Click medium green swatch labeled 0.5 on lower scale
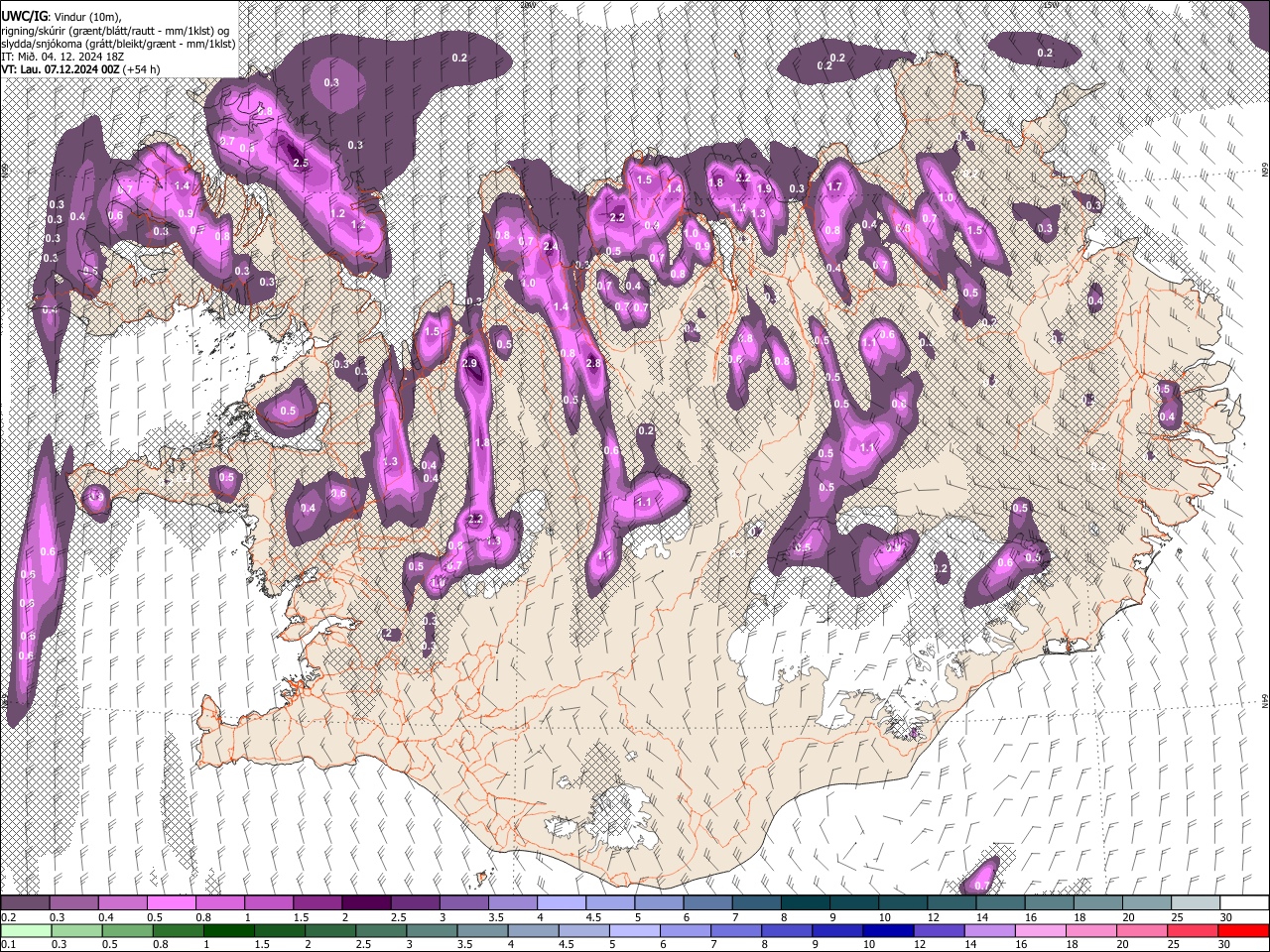Viewport: 1270px width, 952px height. pyautogui.click(x=127, y=930)
